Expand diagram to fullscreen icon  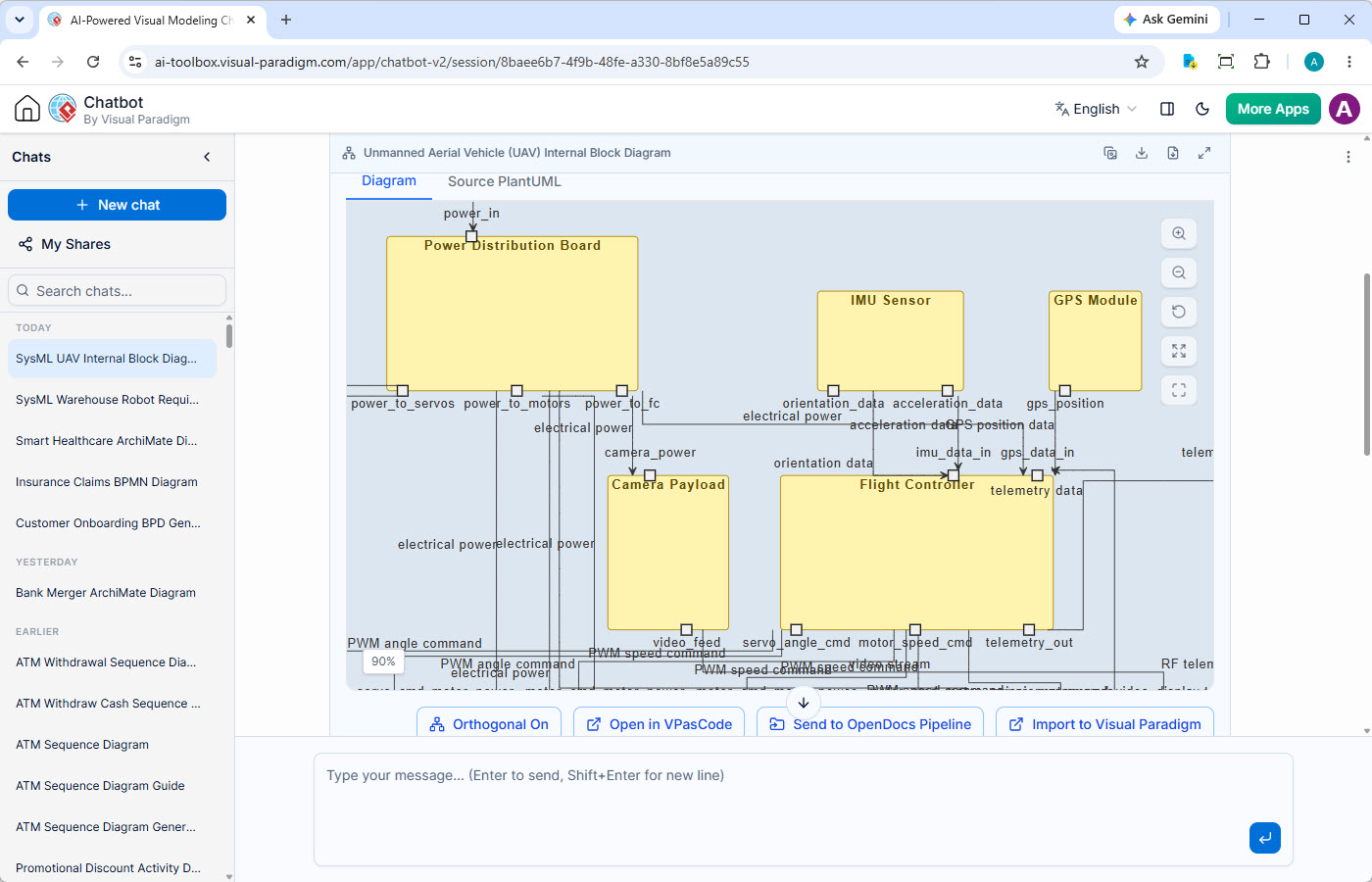[1204, 153]
